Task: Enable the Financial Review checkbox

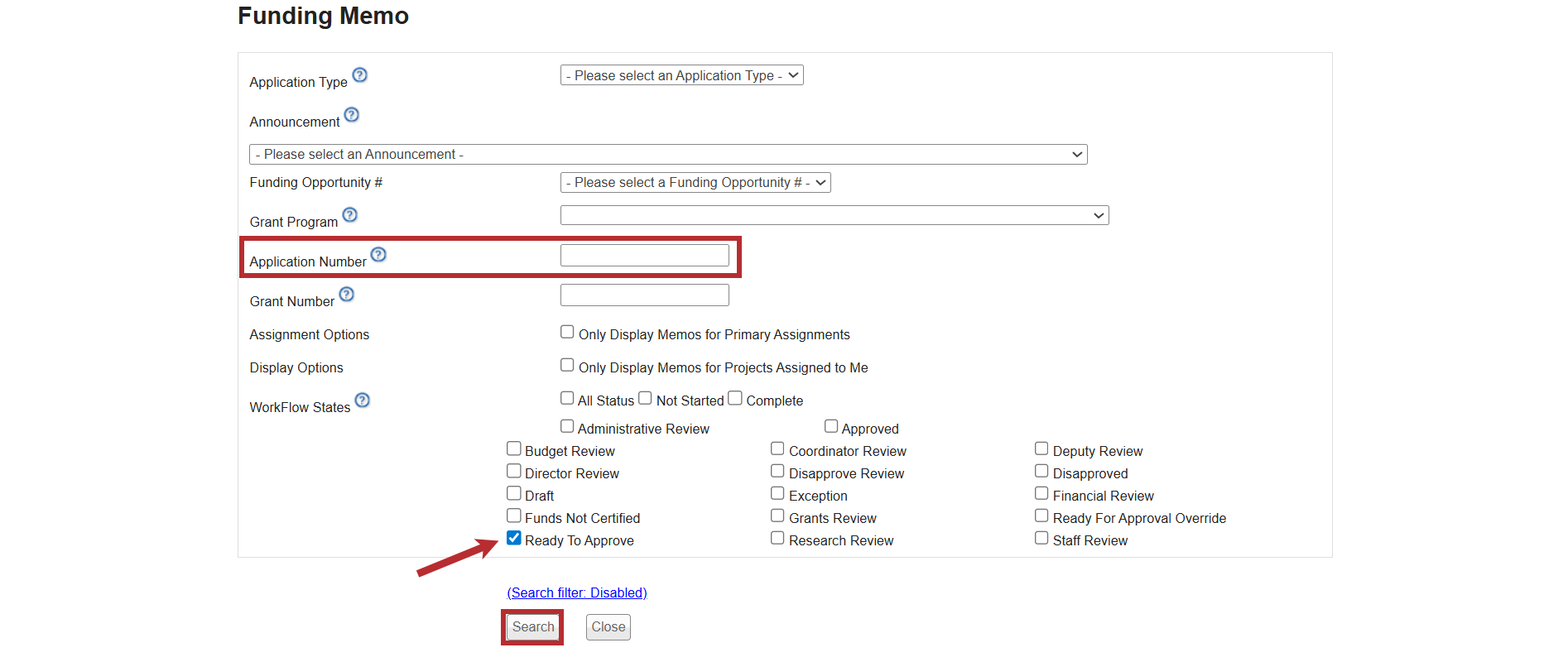Action: [1041, 494]
